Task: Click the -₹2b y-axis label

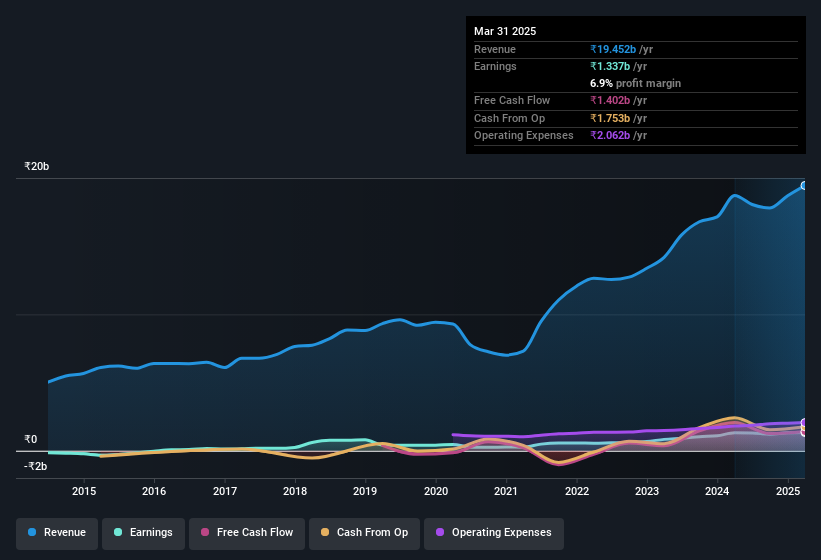Action: point(36,466)
